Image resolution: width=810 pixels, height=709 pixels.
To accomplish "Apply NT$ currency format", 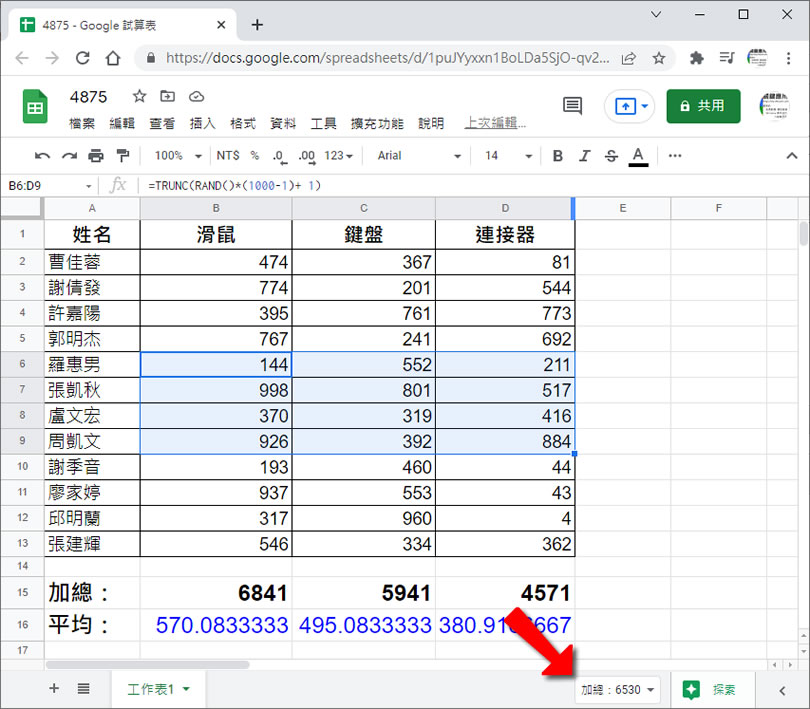I will coord(228,156).
